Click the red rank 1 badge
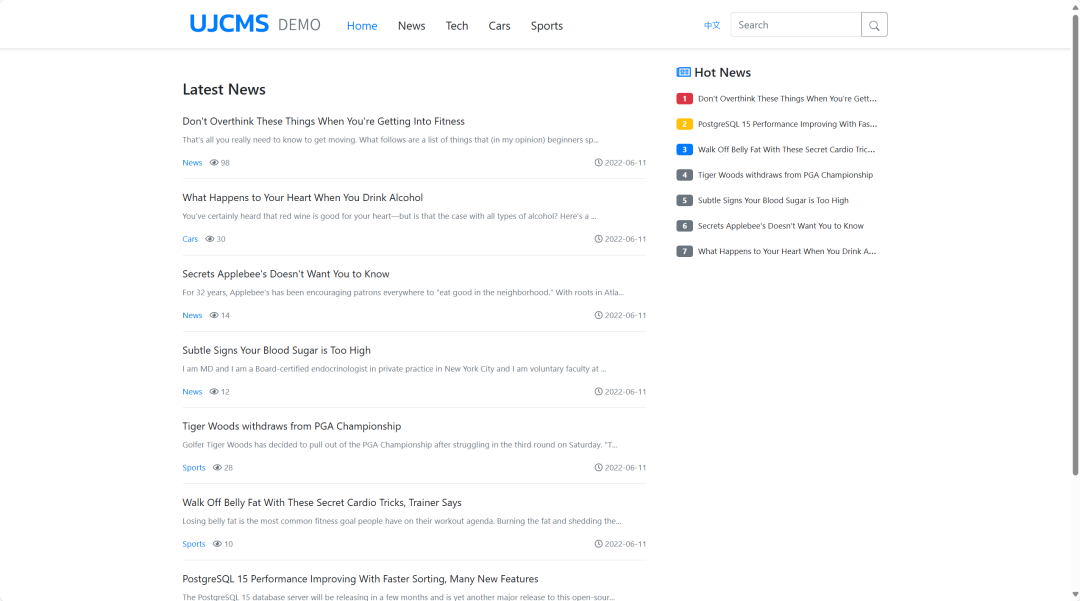This screenshot has height=601, width=1080. point(684,98)
